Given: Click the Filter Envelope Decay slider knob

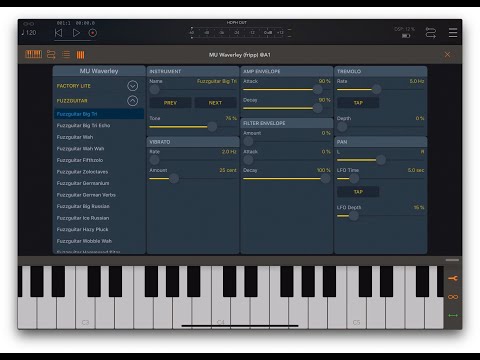Looking at the screenshot, I should point(325,179).
